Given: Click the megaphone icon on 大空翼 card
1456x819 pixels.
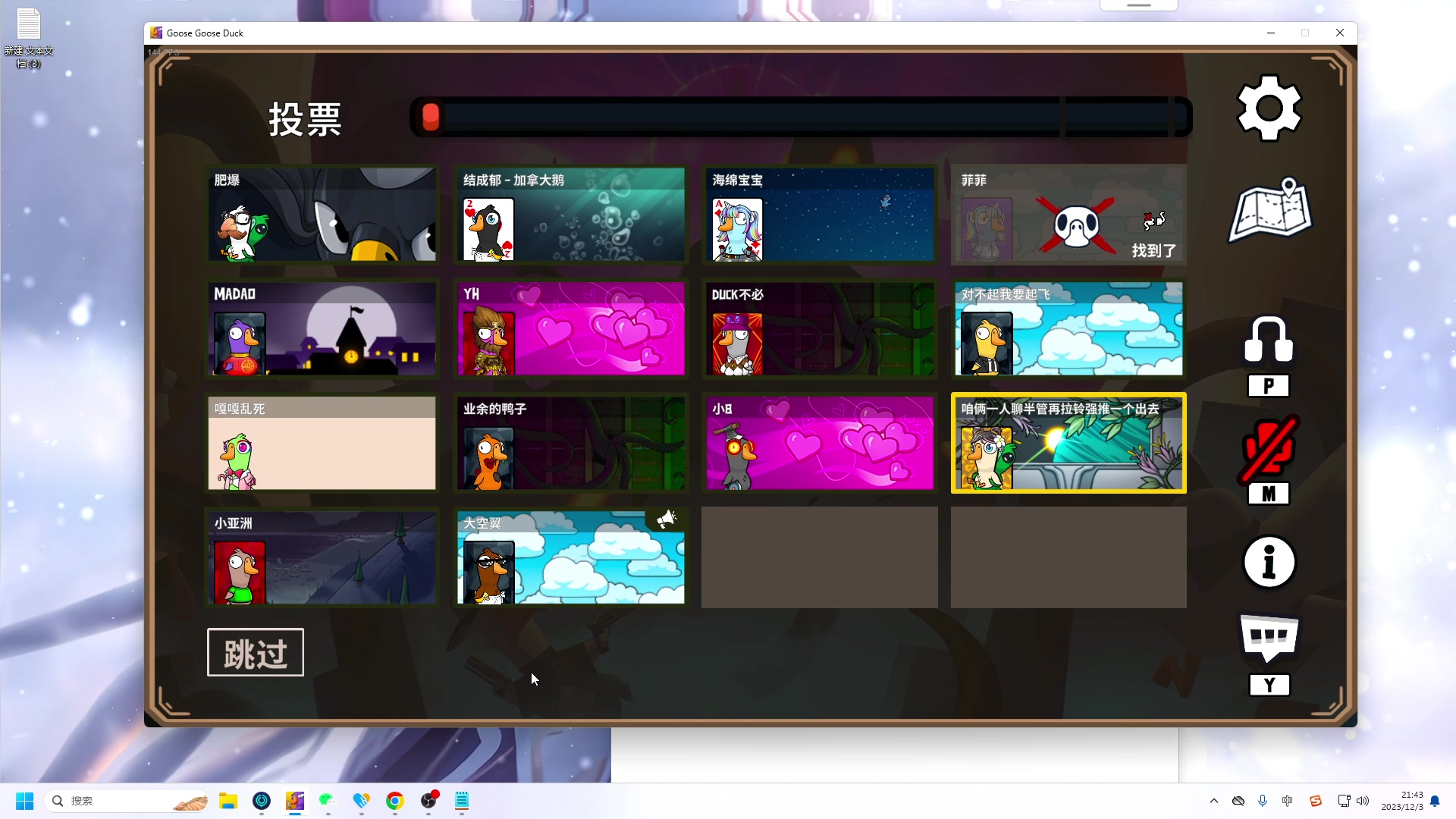Looking at the screenshot, I should click(x=667, y=519).
